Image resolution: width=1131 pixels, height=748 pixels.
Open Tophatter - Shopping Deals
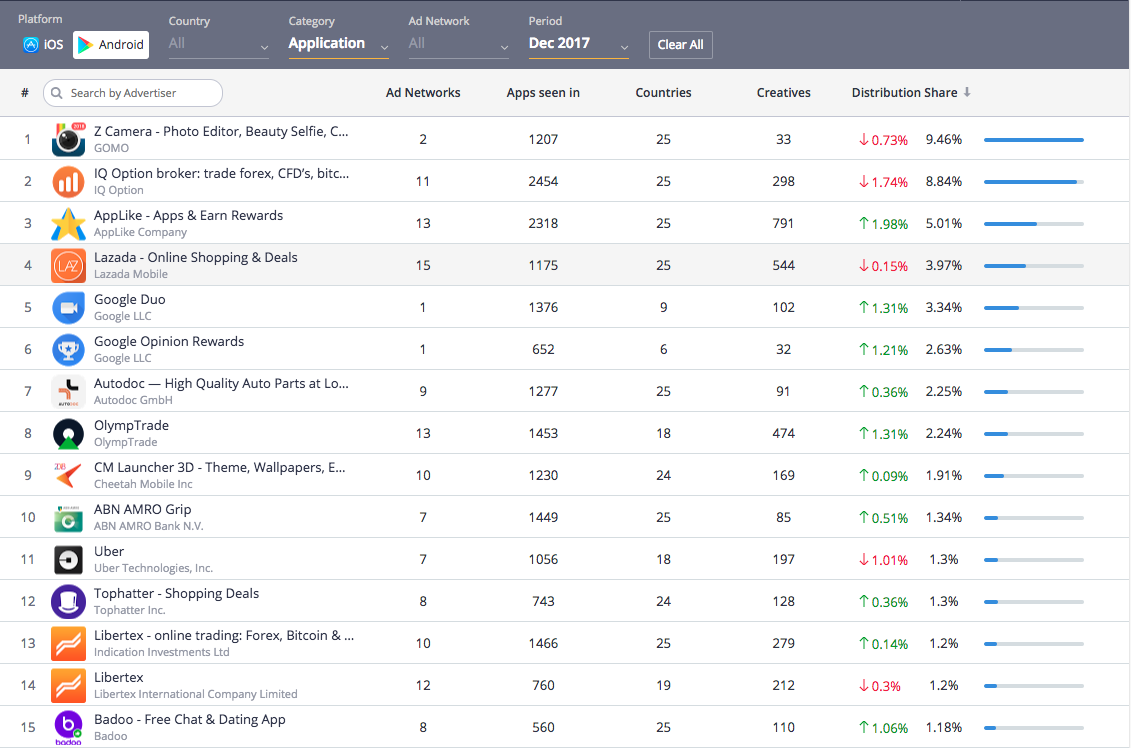[176, 593]
